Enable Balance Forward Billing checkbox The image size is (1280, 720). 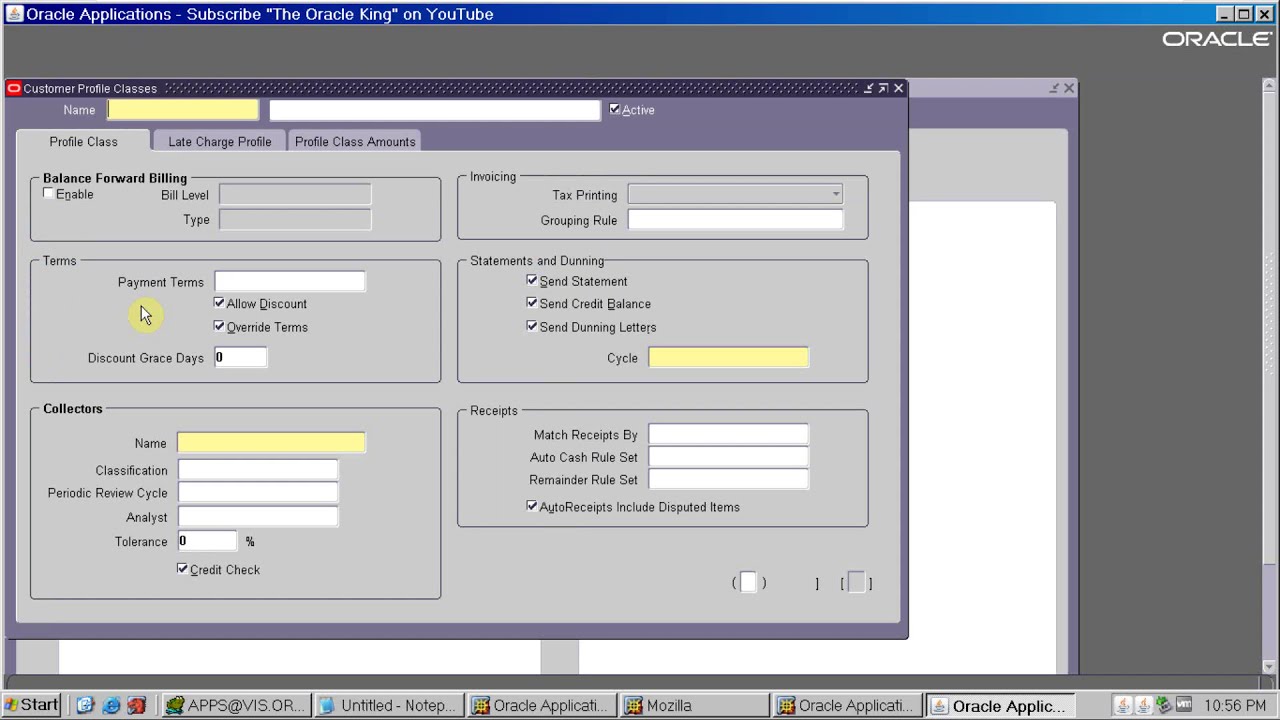coord(49,193)
